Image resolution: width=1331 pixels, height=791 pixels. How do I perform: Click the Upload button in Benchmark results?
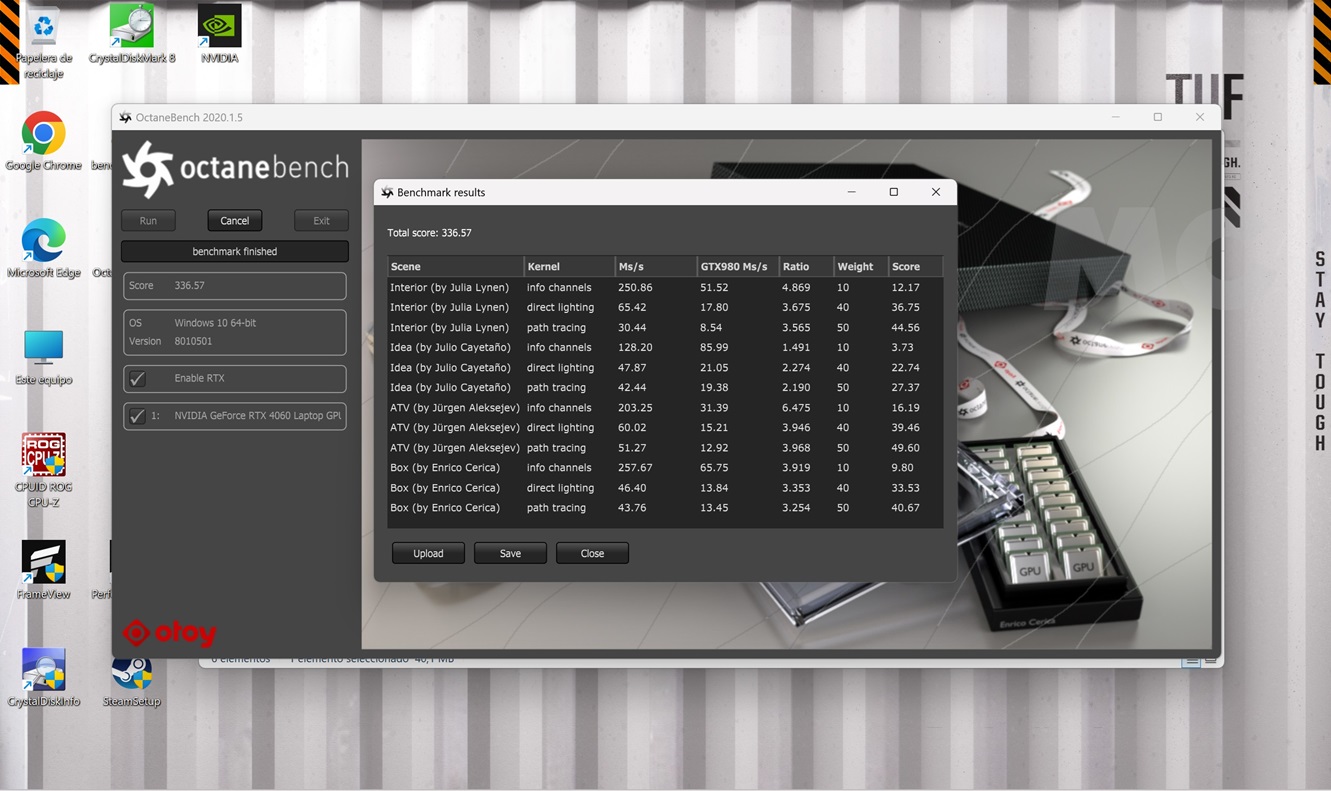click(x=428, y=553)
